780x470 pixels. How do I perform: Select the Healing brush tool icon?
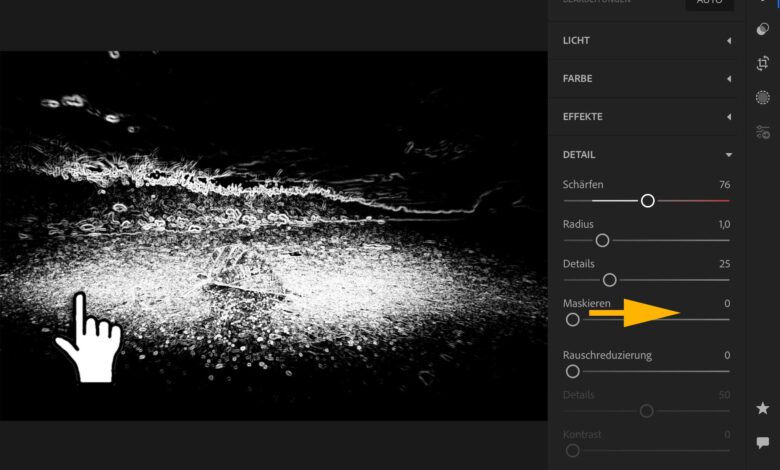click(x=763, y=29)
